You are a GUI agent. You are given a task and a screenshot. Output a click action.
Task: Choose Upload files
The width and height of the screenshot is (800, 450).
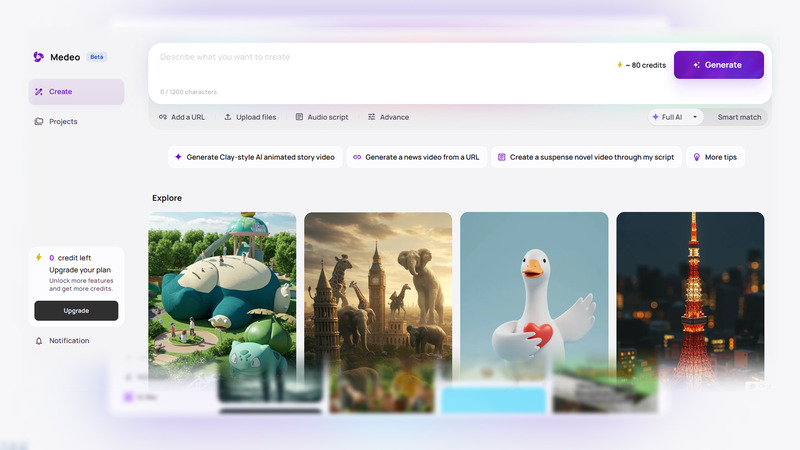coord(250,117)
